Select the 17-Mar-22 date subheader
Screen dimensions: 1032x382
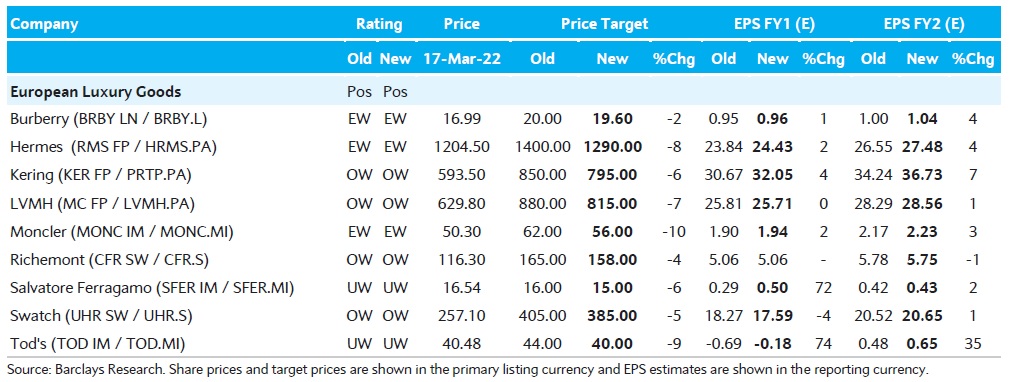pyautogui.click(x=461, y=59)
